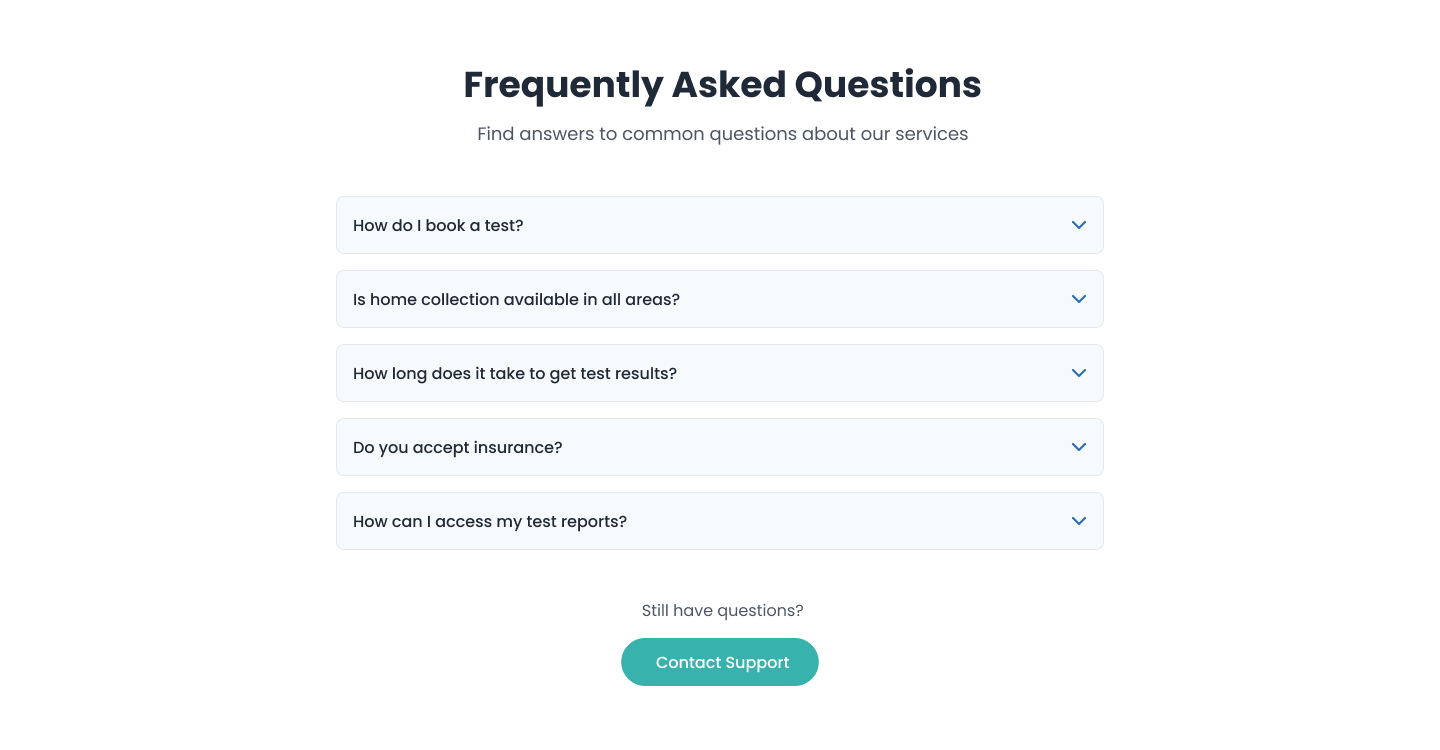This screenshot has width=1440, height=750.
Task: Expand the chevron on 'How do I book a test?'
Action: tap(1079, 225)
